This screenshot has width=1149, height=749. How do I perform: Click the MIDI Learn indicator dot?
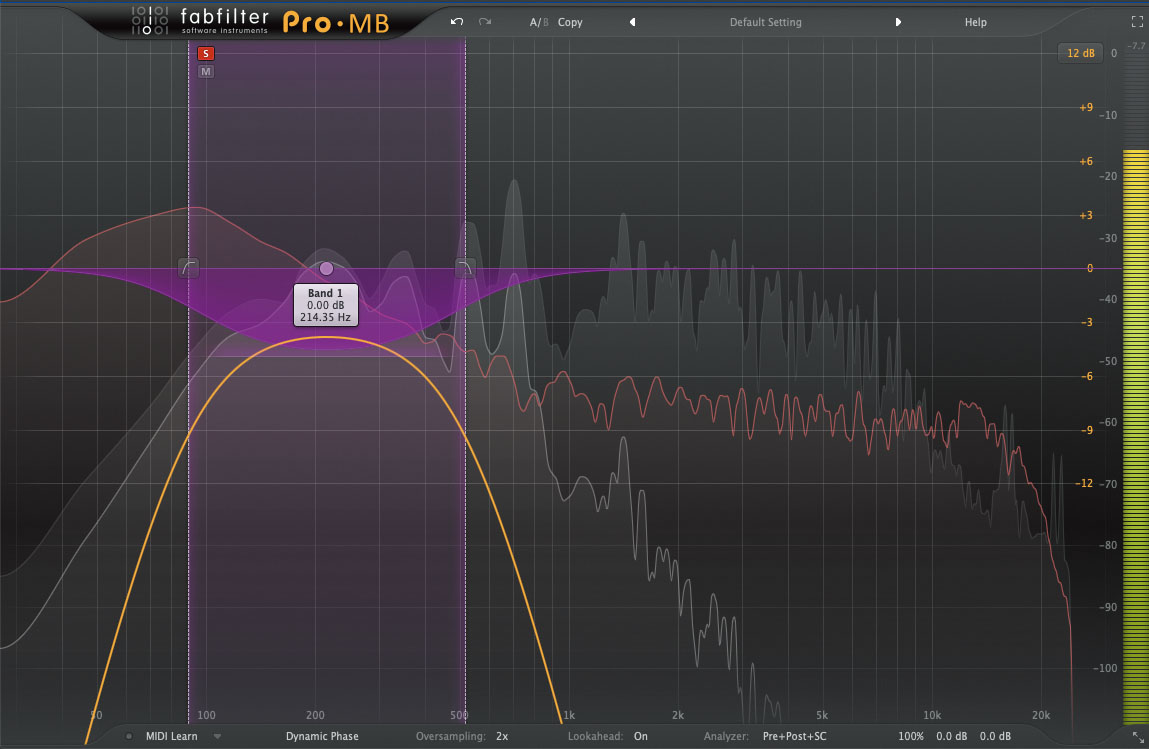pyautogui.click(x=129, y=736)
